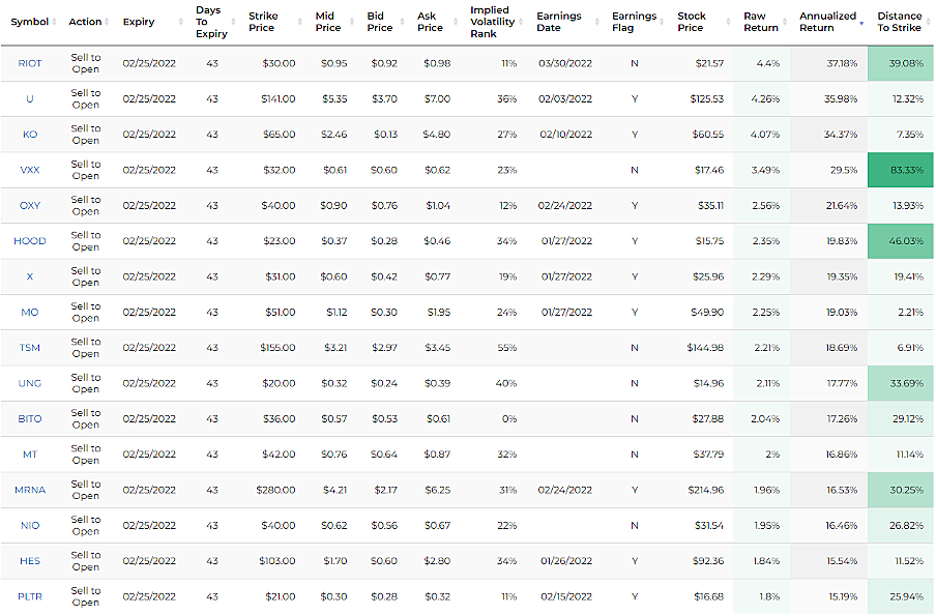Open the PLTR symbol link
The height and width of the screenshot is (616, 936).
tap(30, 596)
